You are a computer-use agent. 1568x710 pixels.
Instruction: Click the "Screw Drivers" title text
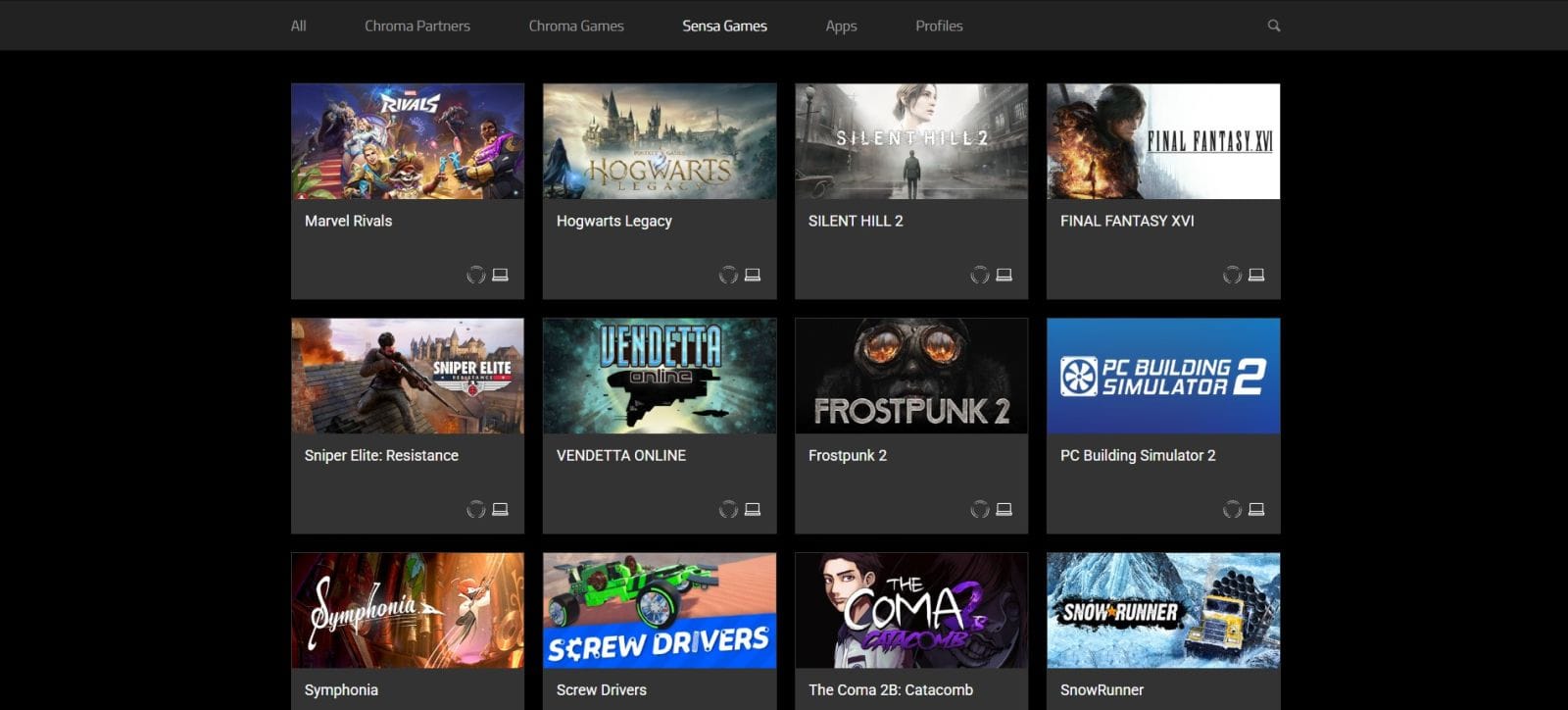click(602, 689)
